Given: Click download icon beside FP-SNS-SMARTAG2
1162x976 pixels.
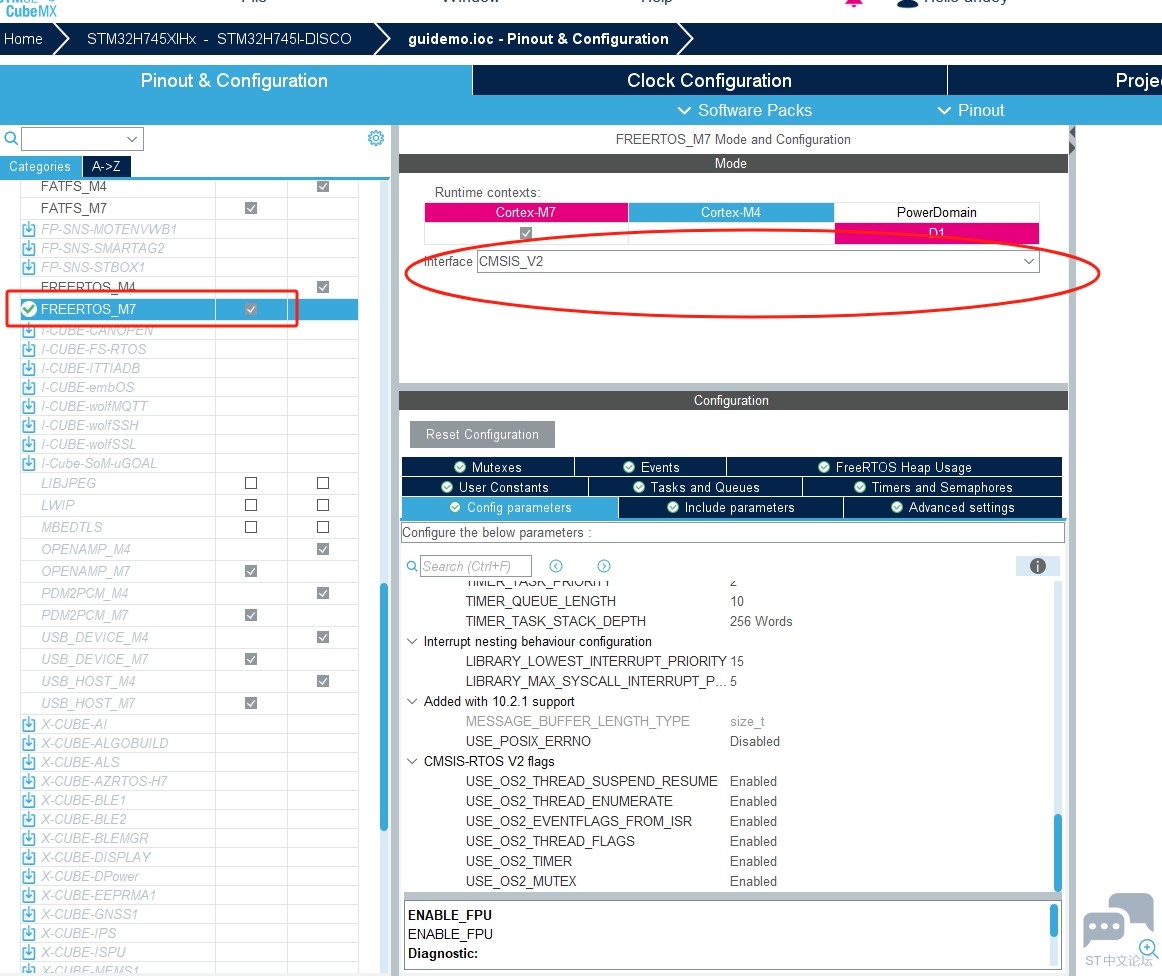Looking at the screenshot, I should [29, 248].
